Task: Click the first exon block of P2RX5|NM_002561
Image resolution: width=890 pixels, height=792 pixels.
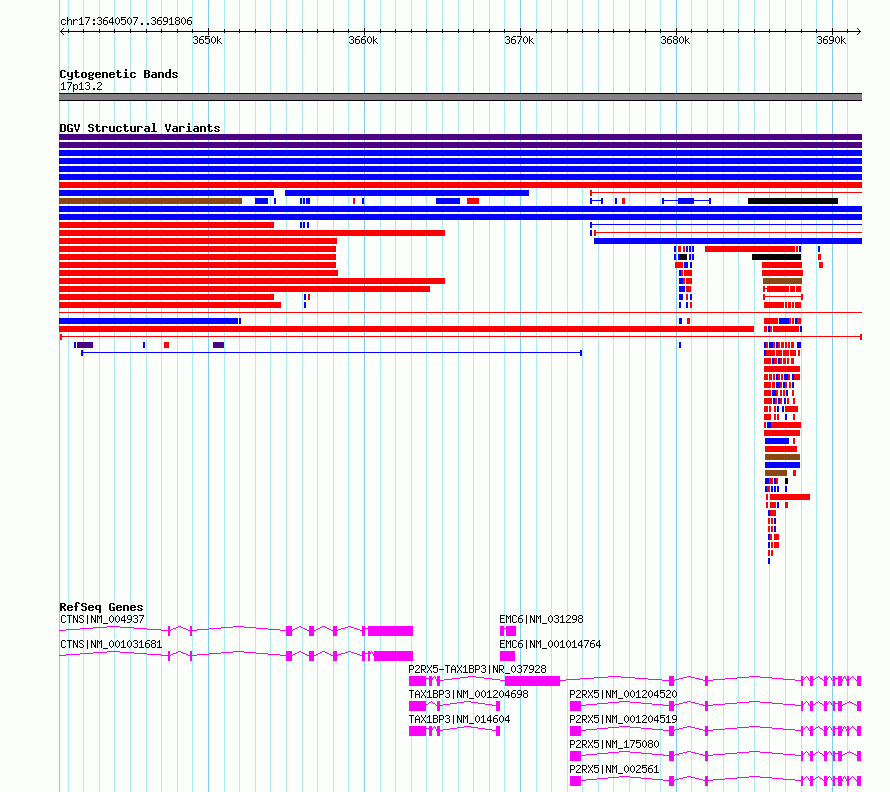Action: [576, 781]
